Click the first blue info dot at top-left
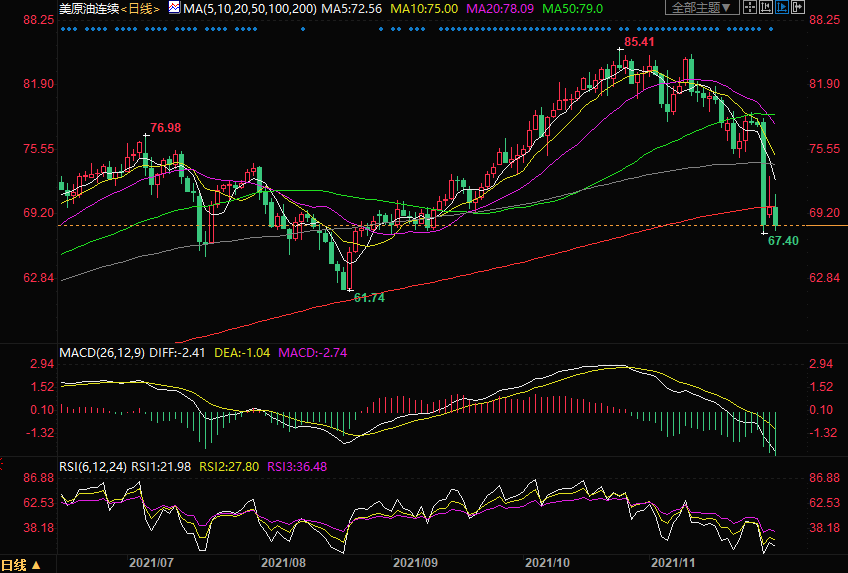 coord(62,29)
